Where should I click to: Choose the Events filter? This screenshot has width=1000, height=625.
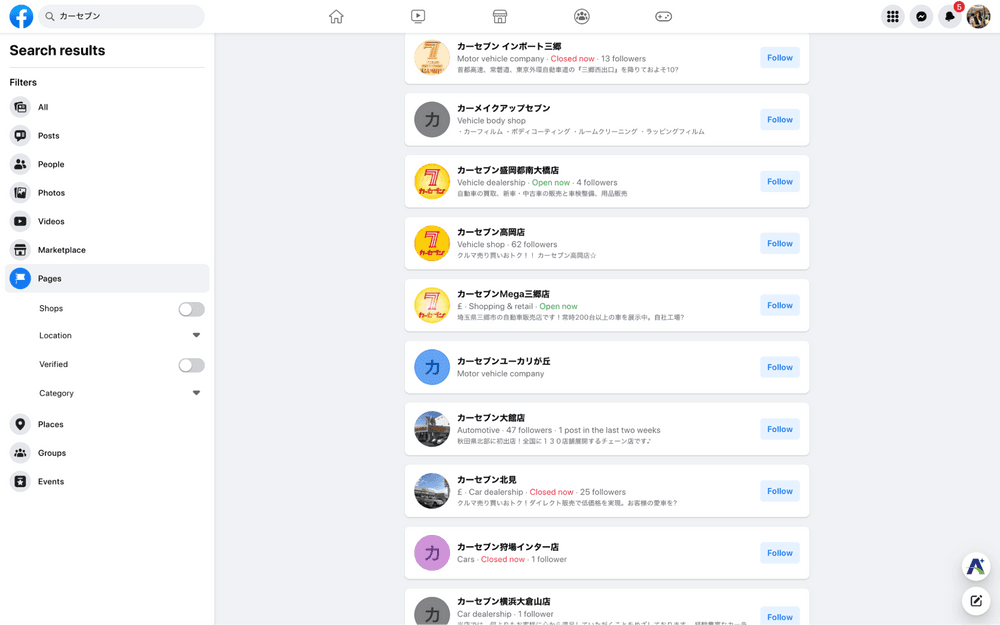[50, 482]
